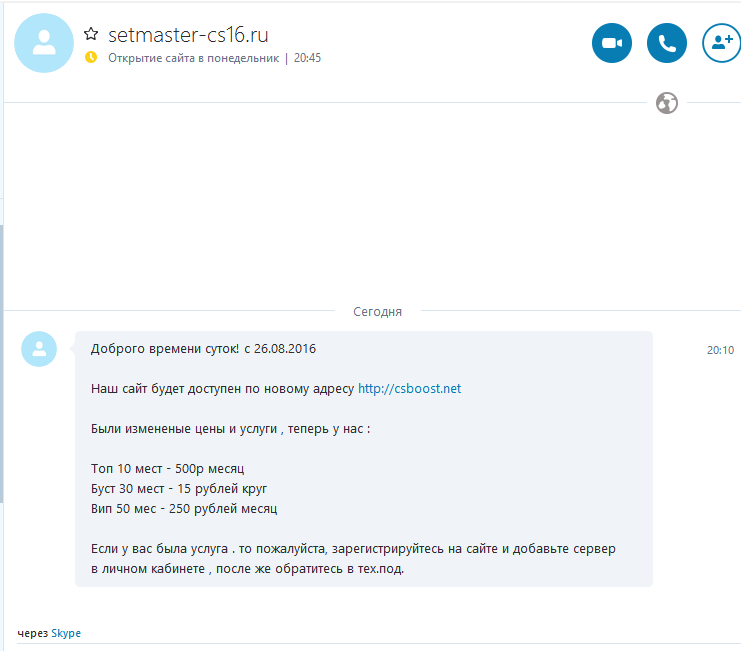This screenshot has width=741, height=651.
Task: Select the contact name setmaster-cs16.ru
Action: (x=188, y=35)
